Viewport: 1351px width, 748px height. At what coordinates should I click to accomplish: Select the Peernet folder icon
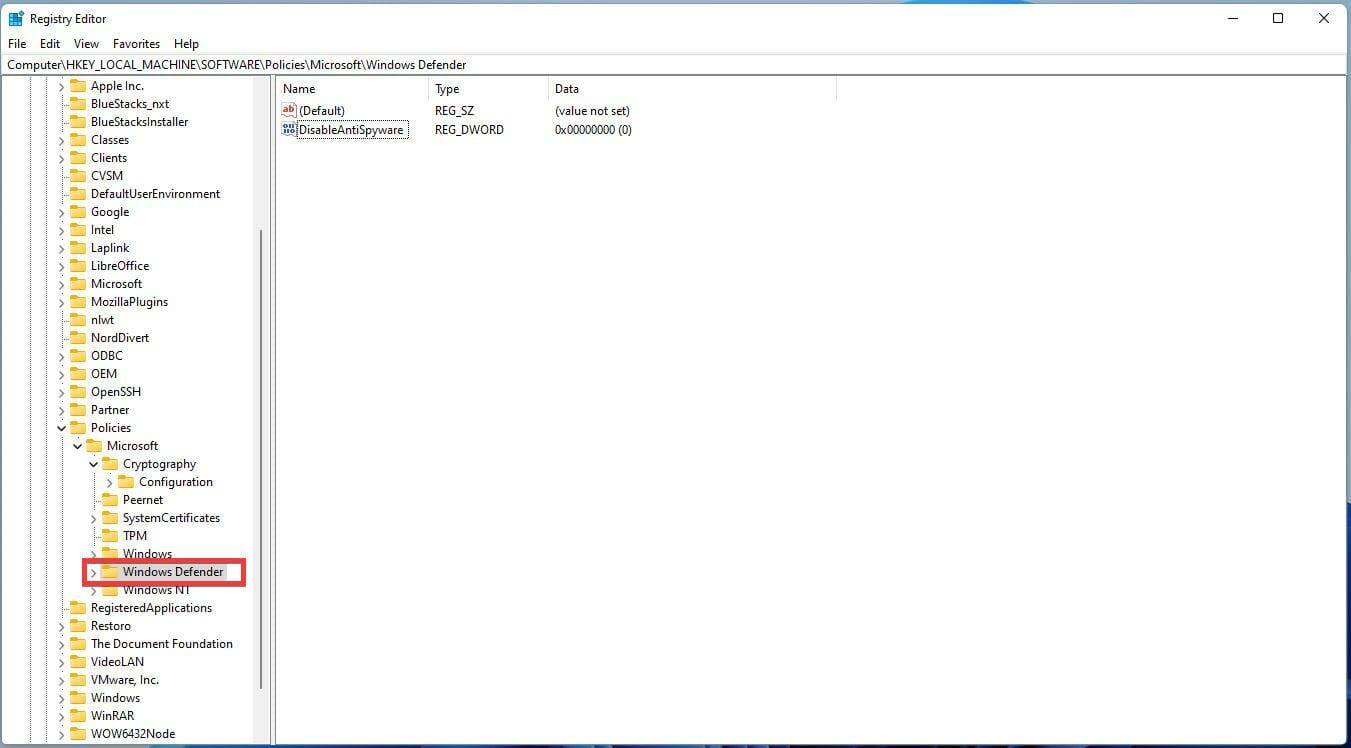tap(109, 500)
